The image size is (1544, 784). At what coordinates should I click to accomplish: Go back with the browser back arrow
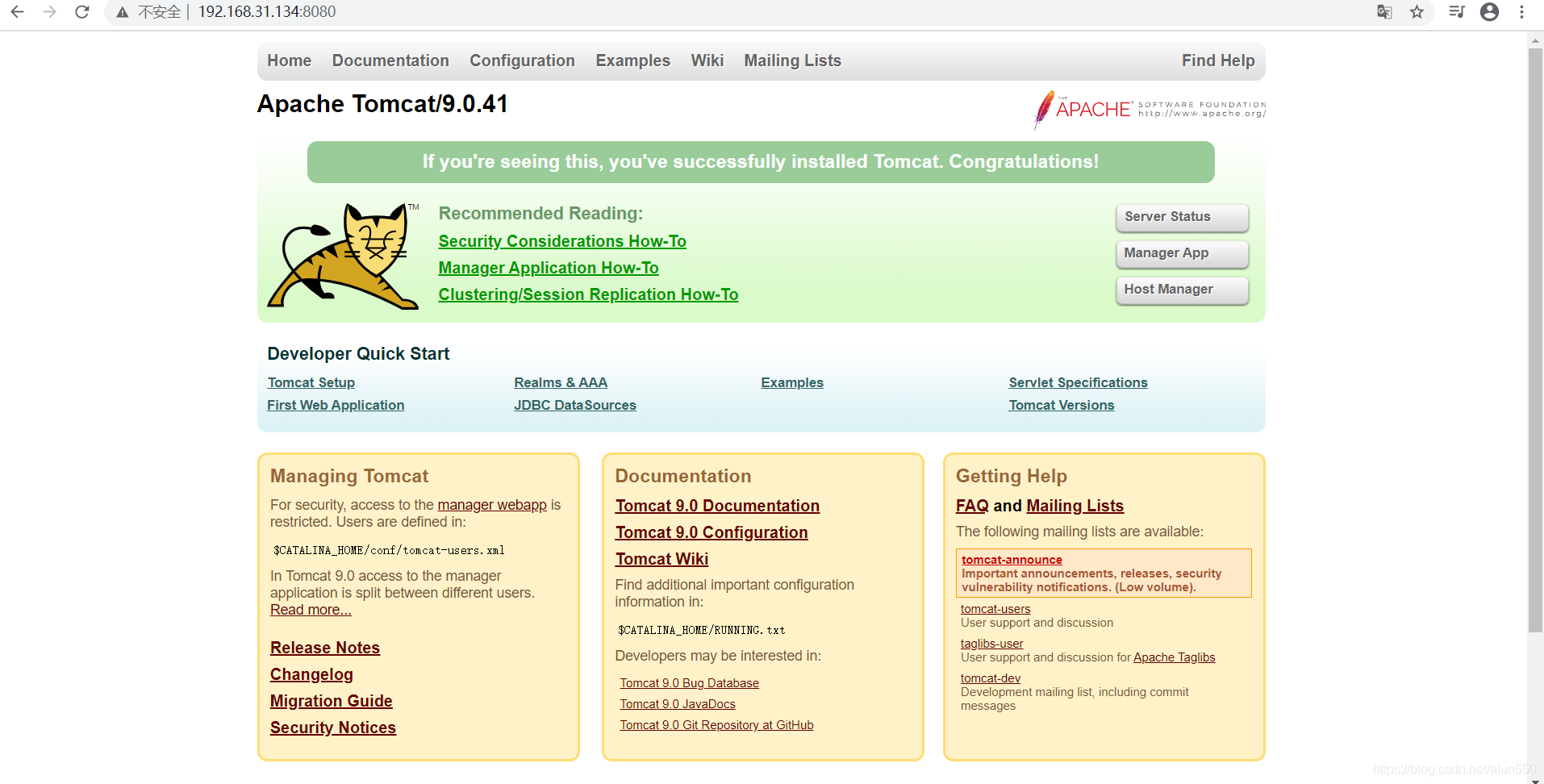point(17,12)
